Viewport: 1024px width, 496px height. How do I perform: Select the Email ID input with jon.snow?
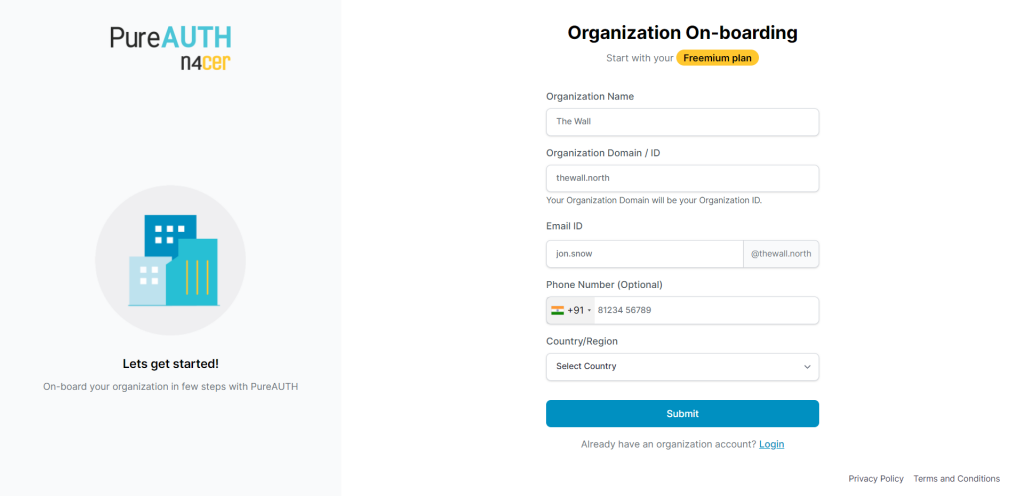(645, 254)
